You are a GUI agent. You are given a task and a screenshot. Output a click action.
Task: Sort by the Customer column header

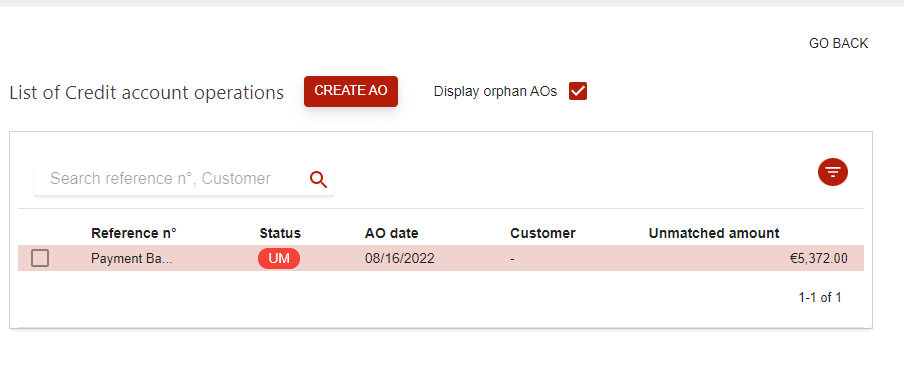543,233
